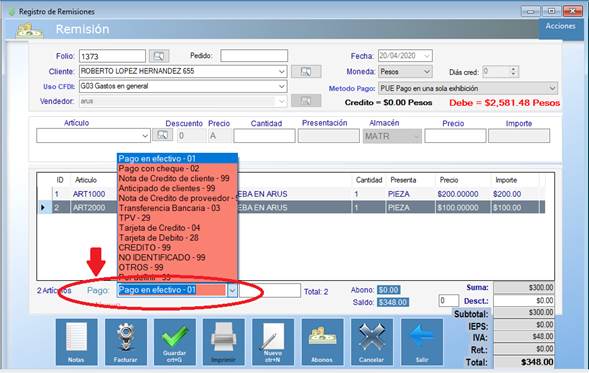The image size is (589, 373).
Task: Click the Abono $0.00 value
Action: coord(388,290)
